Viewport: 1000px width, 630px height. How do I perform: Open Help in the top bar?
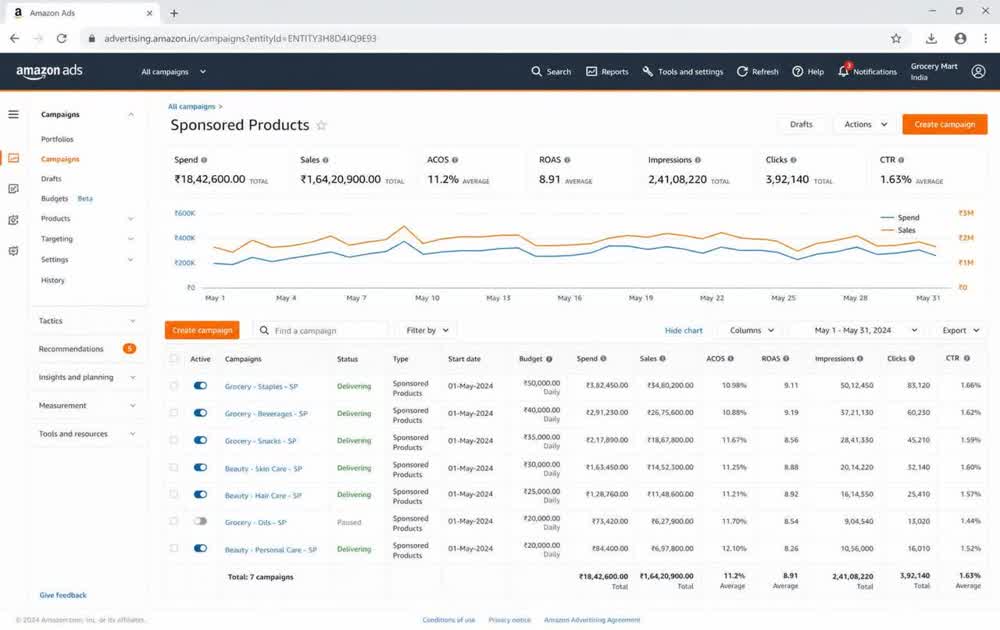[x=808, y=71]
